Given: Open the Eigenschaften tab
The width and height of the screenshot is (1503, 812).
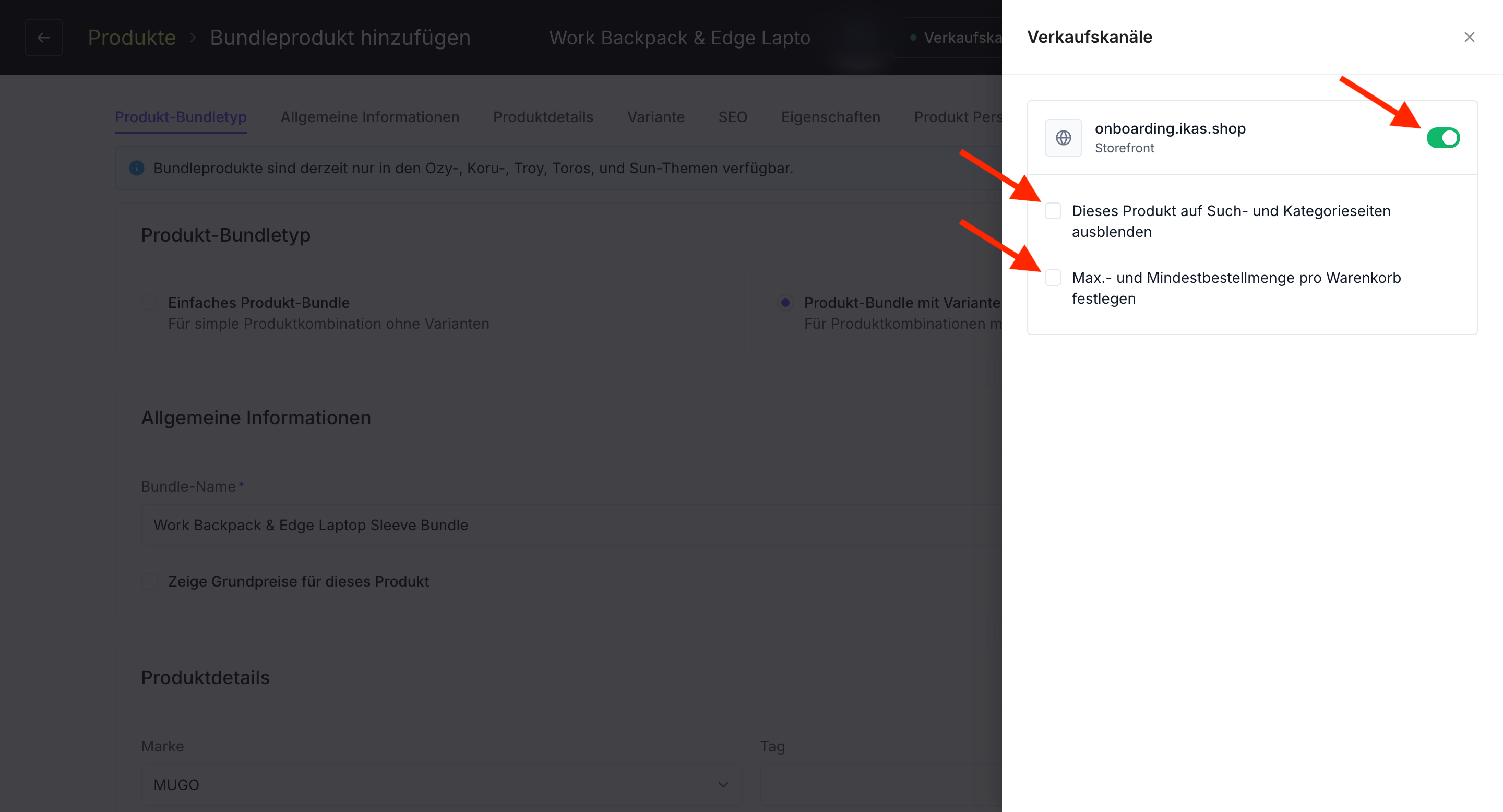Looking at the screenshot, I should coord(831,117).
